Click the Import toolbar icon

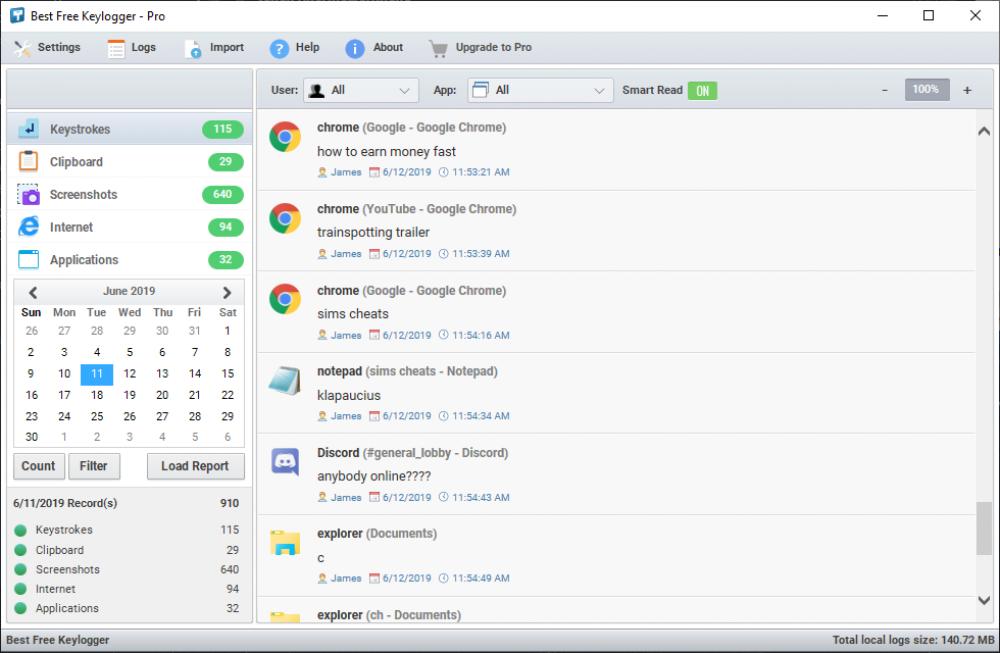[194, 47]
